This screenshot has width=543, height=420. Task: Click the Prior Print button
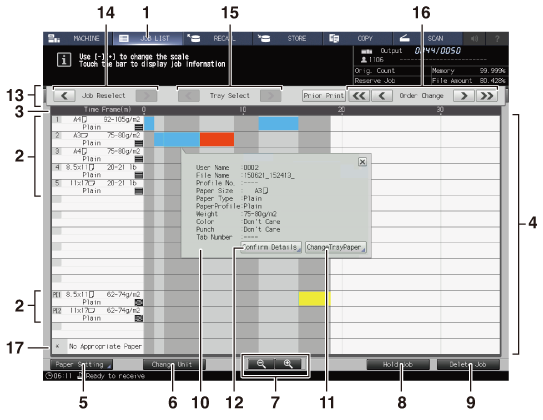pyautogui.click(x=323, y=96)
